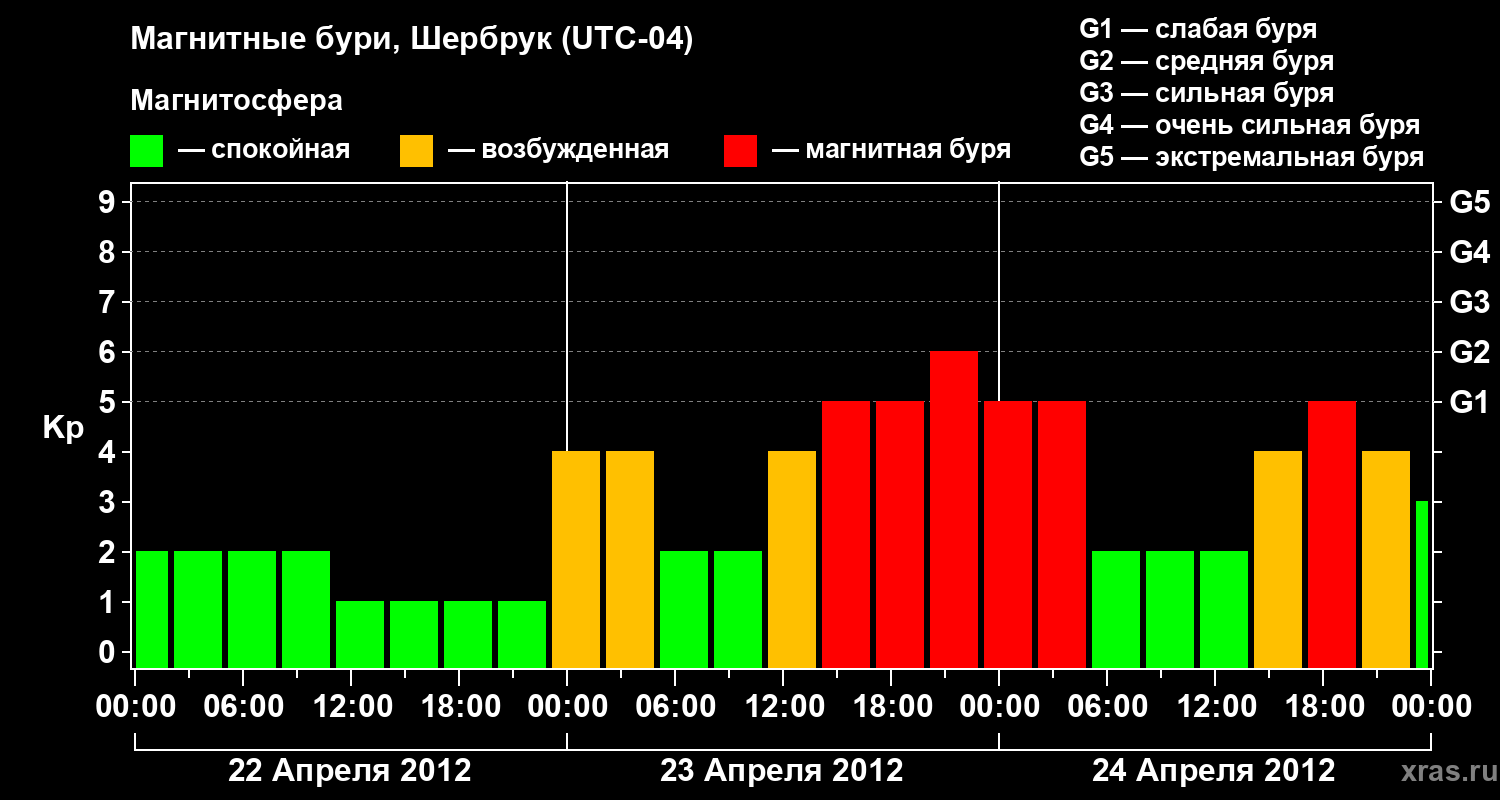1500x800 pixels.
Task: Click the red 'магнитная буря' legend swatch
Action: (740, 151)
